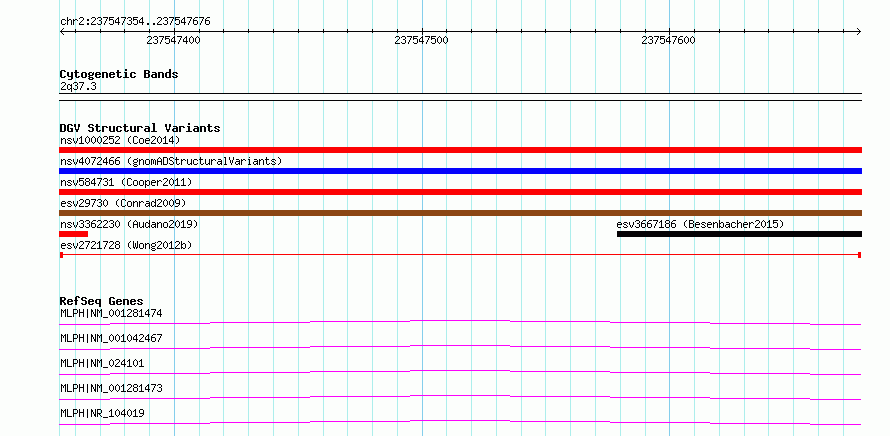This screenshot has width=890, height=436.
Task: Click the MLPH|NR_104019 transcript label
Action: [x=102, y=413]
